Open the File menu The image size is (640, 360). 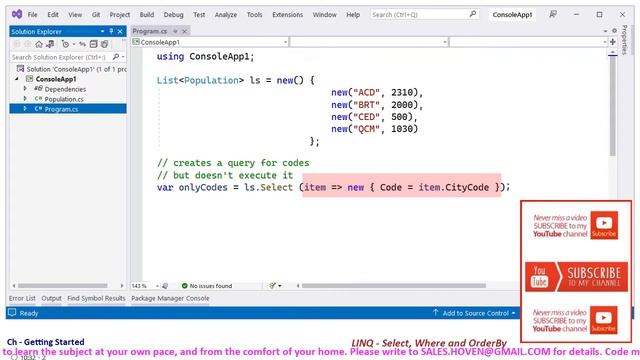(x=32, y=14)
